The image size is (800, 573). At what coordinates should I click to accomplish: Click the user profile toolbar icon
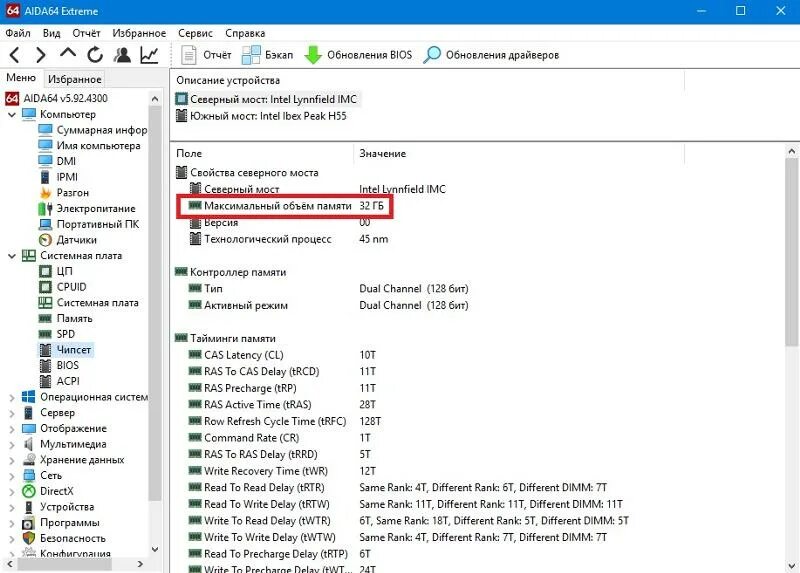[122, 55]
